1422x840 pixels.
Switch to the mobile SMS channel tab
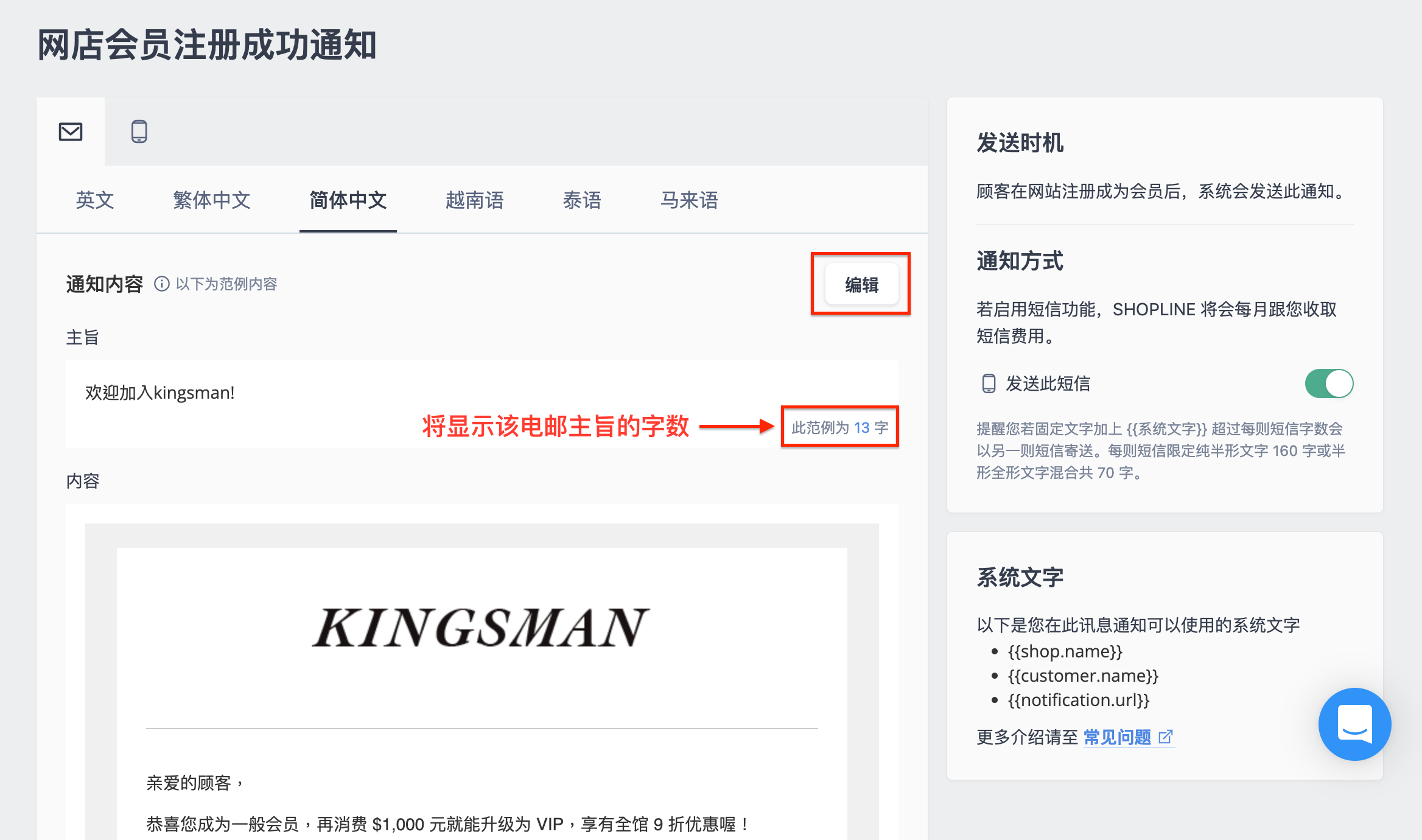139,131
